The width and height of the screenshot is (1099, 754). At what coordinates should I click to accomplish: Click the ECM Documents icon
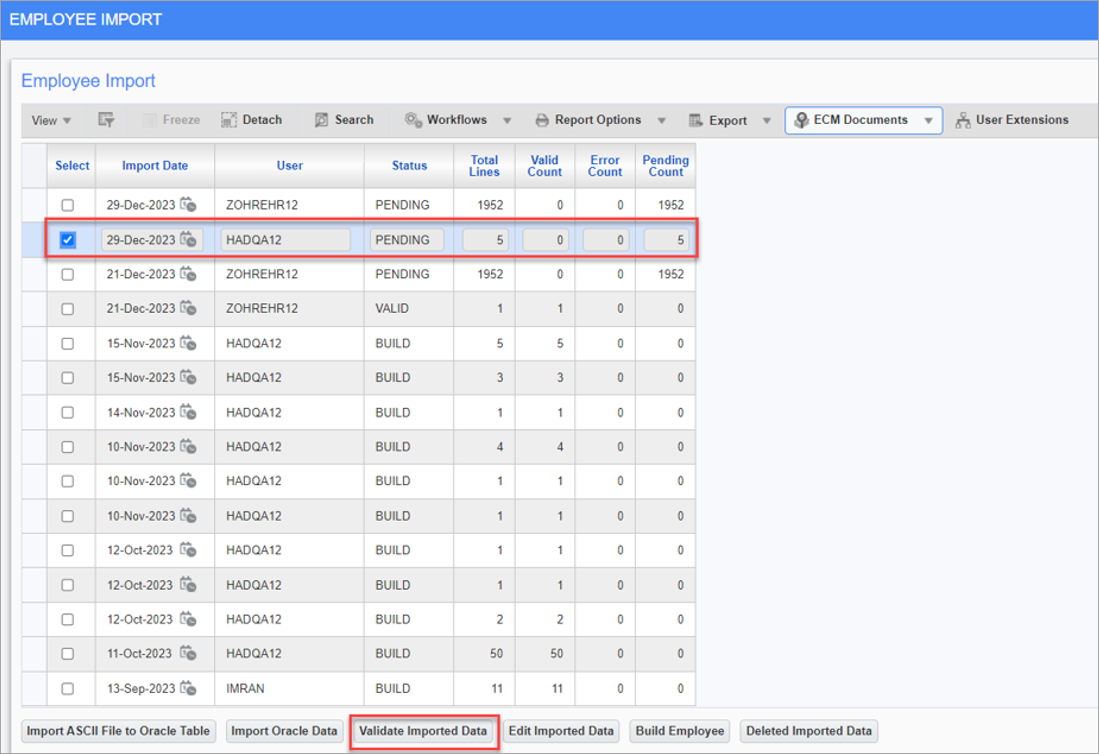click(x=801, y=121)
